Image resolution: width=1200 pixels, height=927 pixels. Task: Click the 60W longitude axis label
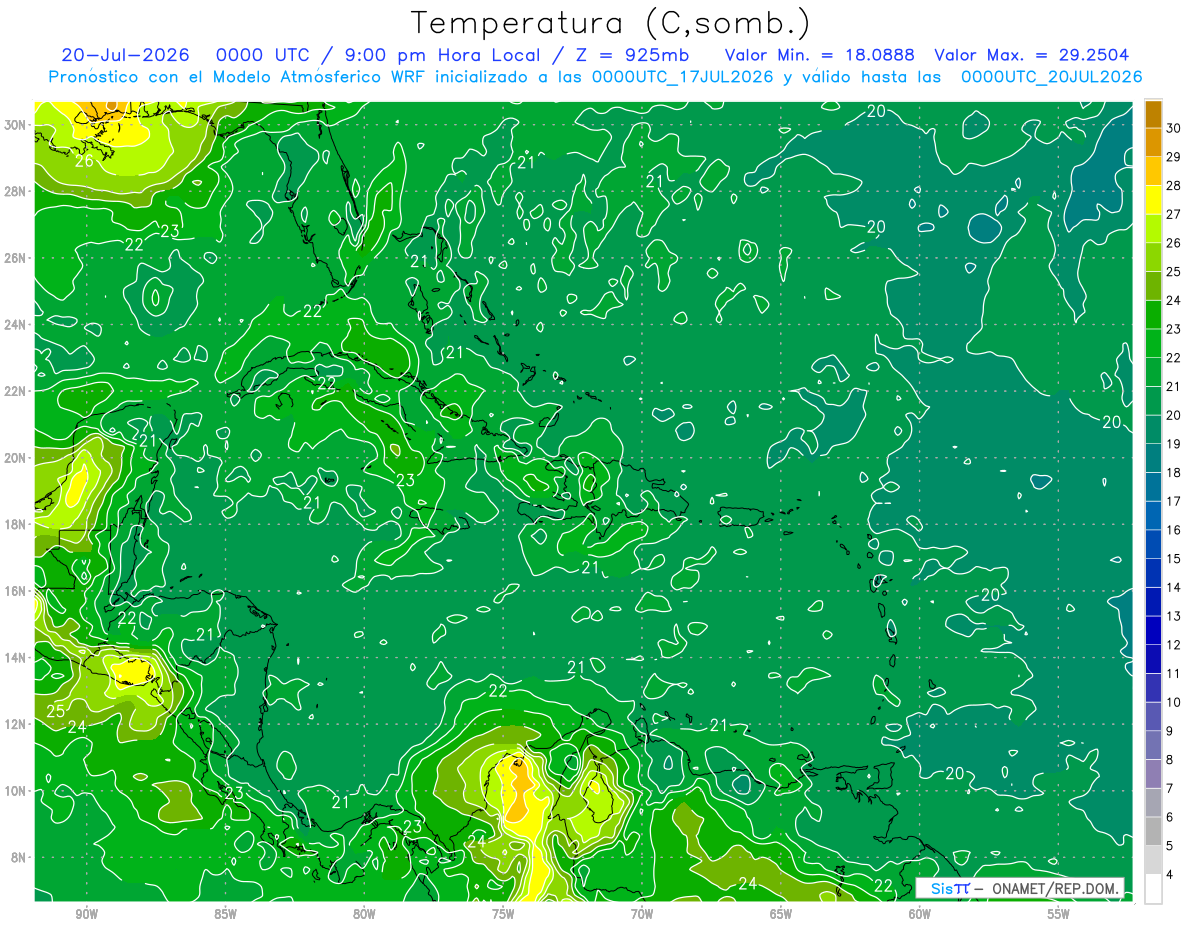[920, 914]
